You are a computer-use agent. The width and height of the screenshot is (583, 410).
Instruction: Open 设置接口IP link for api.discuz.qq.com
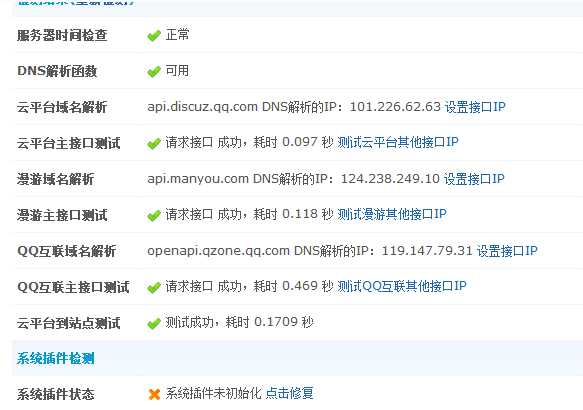pyautogui.click(x=475, y=107)
